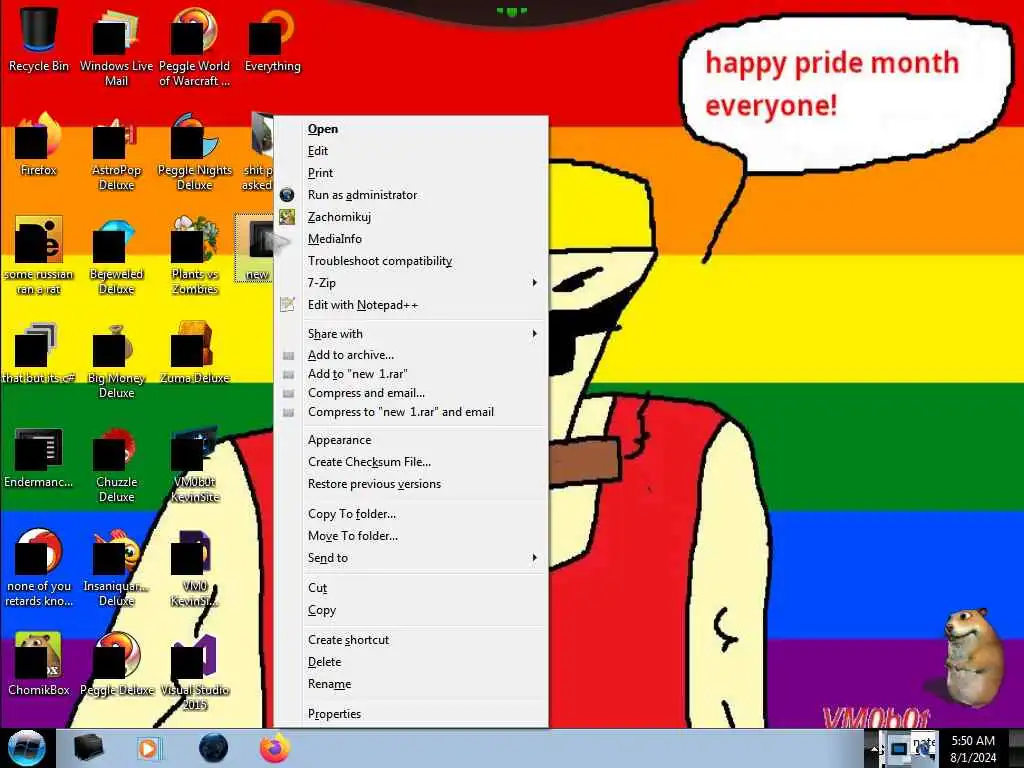
Task: Select the 'new' file icon on the desktop
Action: (255, 247)
